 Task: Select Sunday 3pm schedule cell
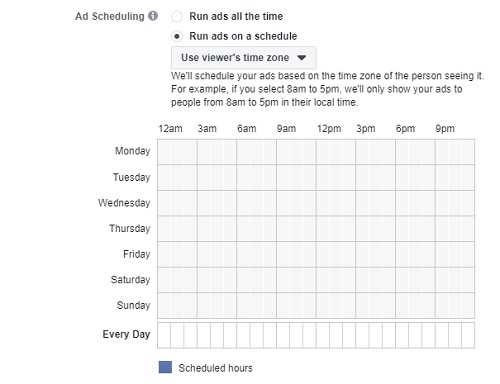(362, 306)
